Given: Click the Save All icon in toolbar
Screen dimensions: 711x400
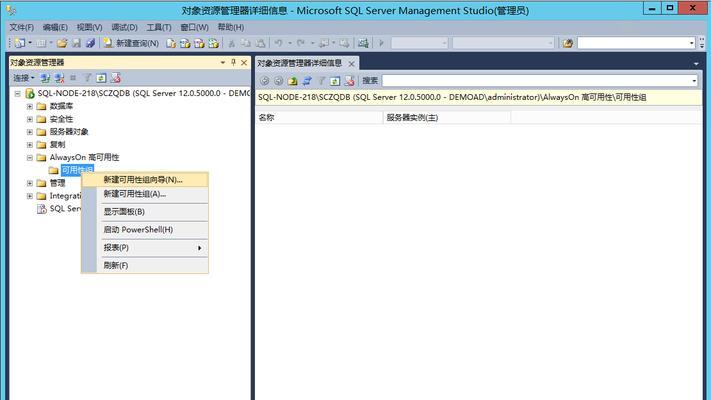Looking at the screenshot, I should tap(90, 43).
